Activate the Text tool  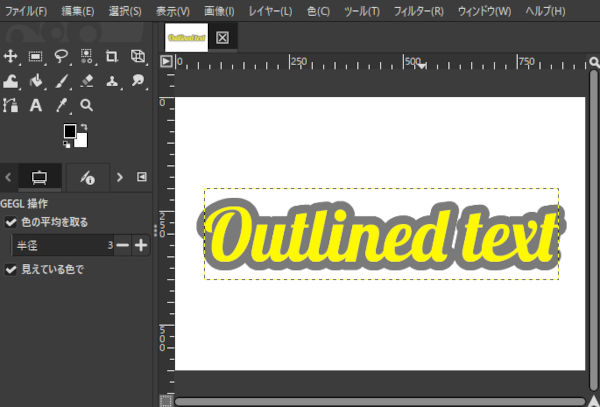click(x=36, y=105)
